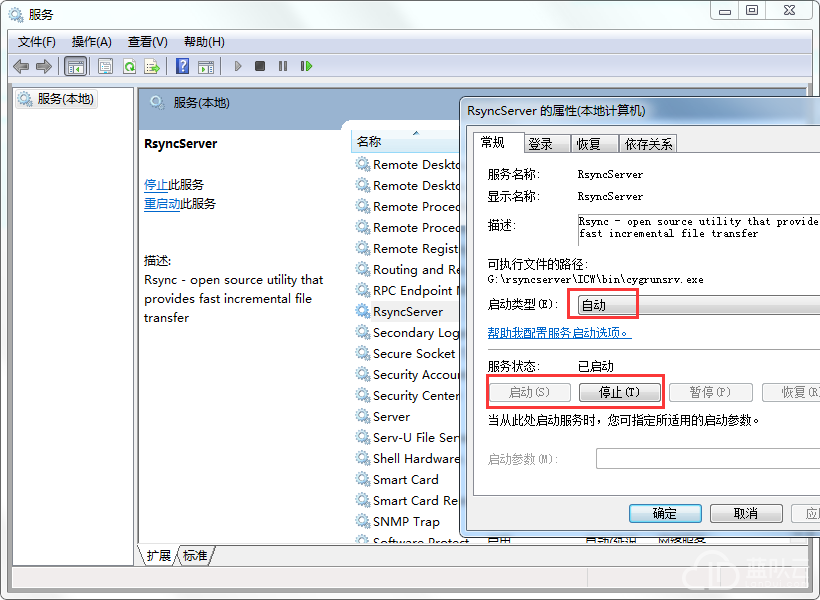Click the Restart Service toolbar icon
Image resolution: width=820 pixels, height=600 pixels.
click(x=306, y=66)
